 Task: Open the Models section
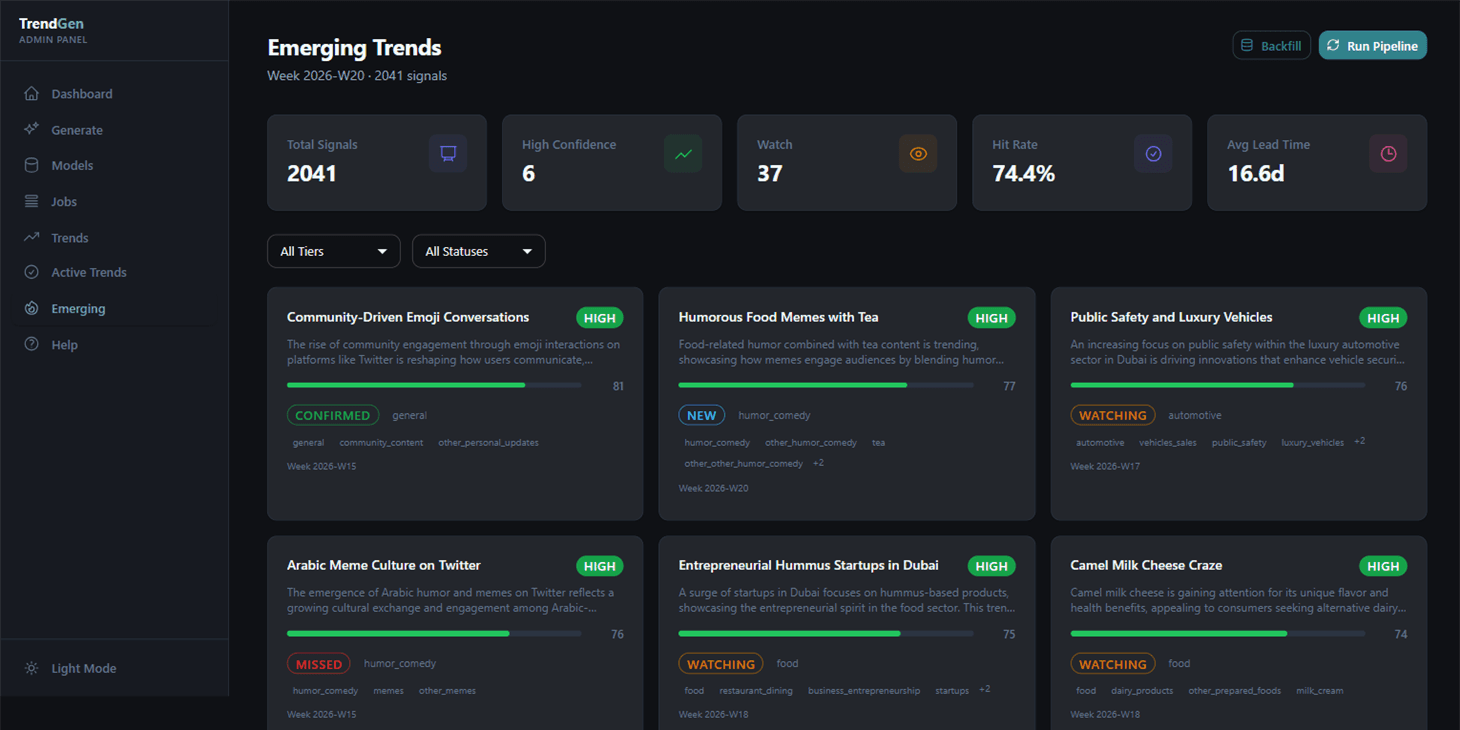[x=114, y=165]
